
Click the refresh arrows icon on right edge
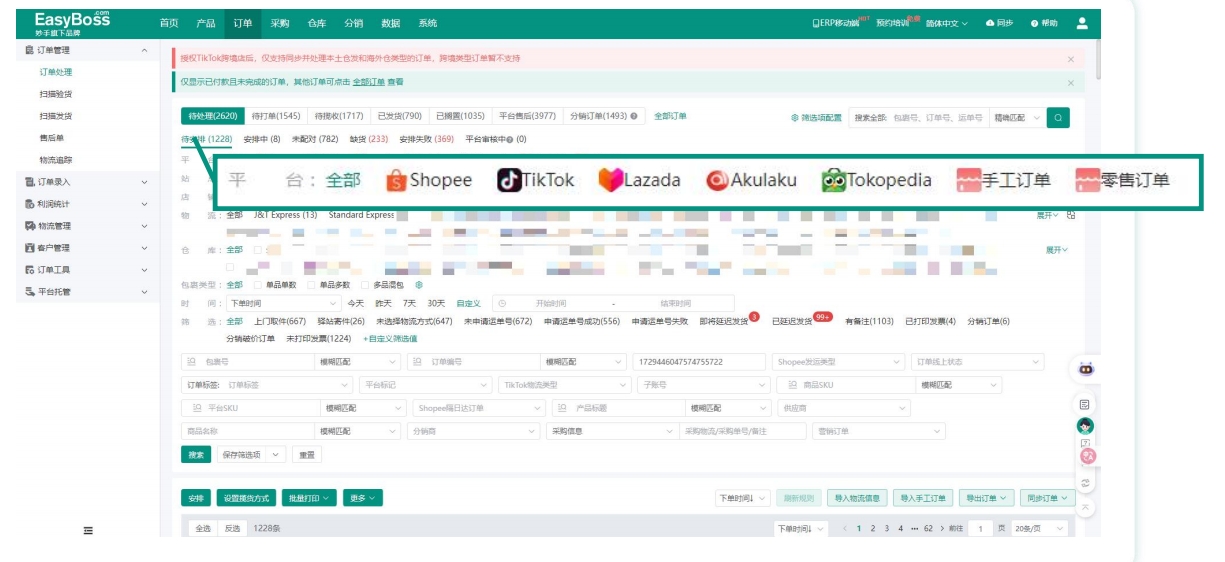click(1085, 482)
